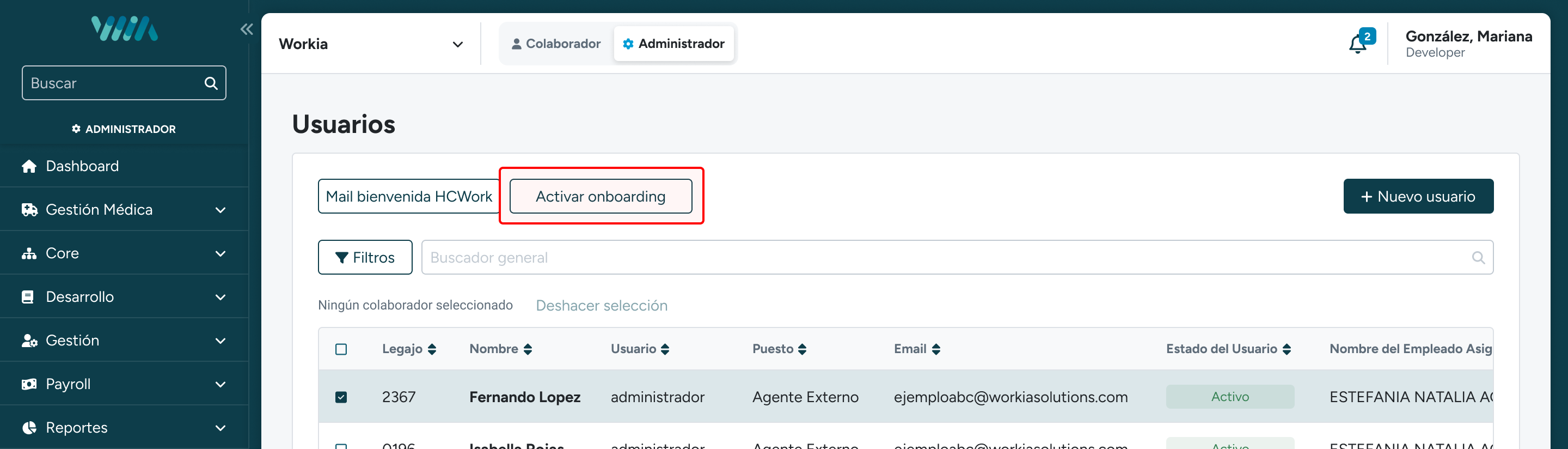Expand the Desarrollo menu
Image resolution: width=1568 pixels, height=449 pixels.
(220, 298)
